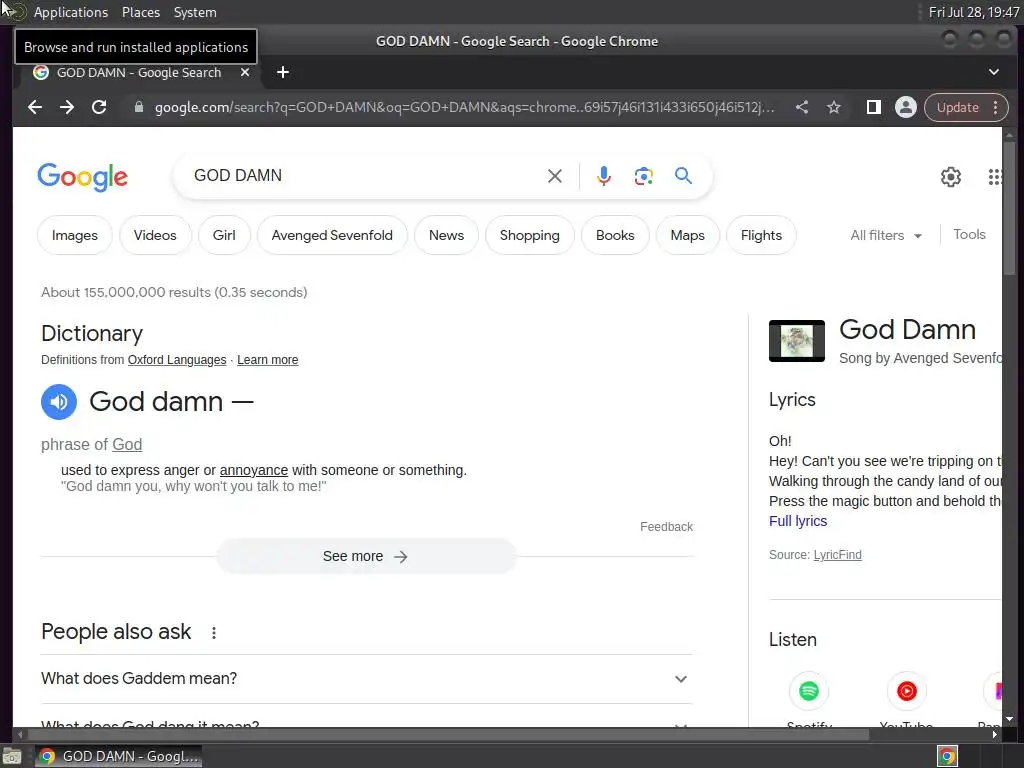This screenshot has height=768, width=1024.
Task: Select the Avenged Sevenfold chip
Action: point(332,235)
